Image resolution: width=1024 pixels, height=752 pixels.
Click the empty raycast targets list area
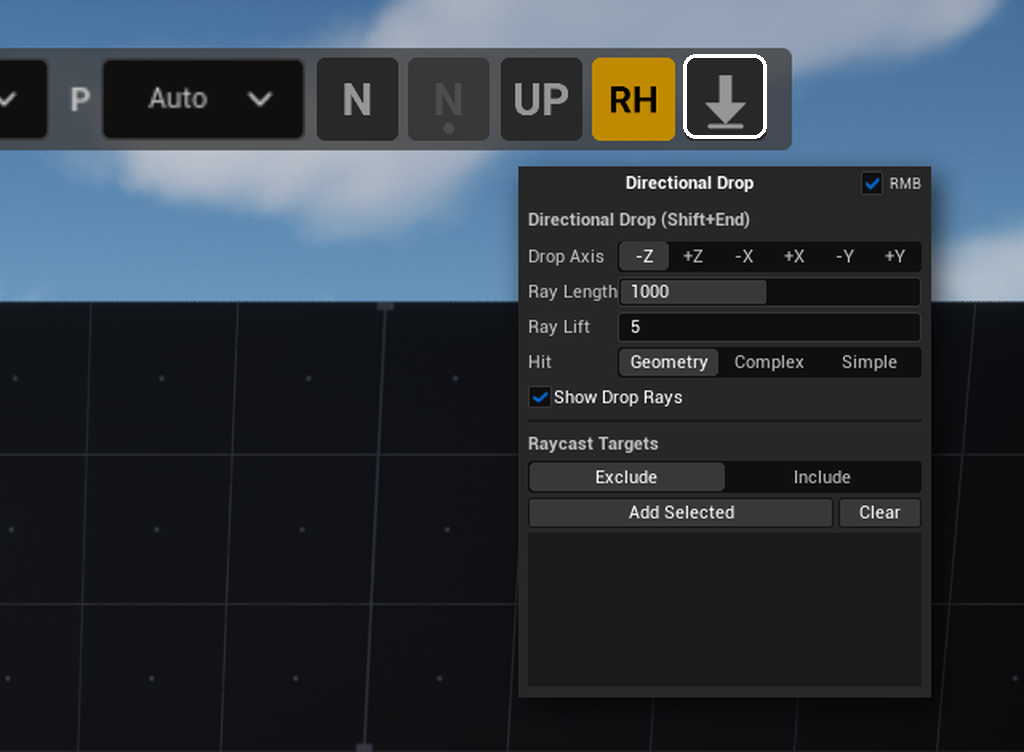724,609
